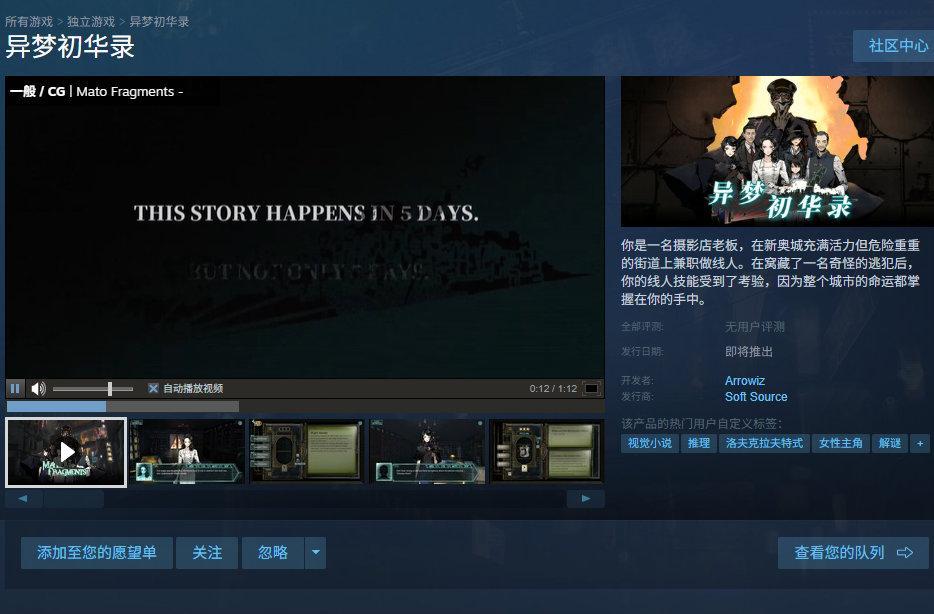Mute the video volume speaker icon
Image resolution: width=934 pixels, height=614 pixels.
click(x=38, y=389)
